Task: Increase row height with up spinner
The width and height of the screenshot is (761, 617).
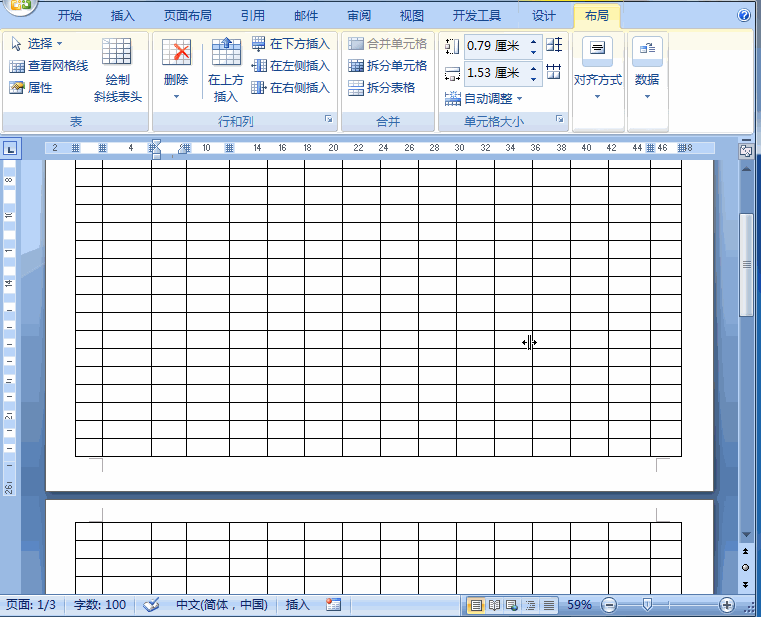Action: [x=534, y=41]
